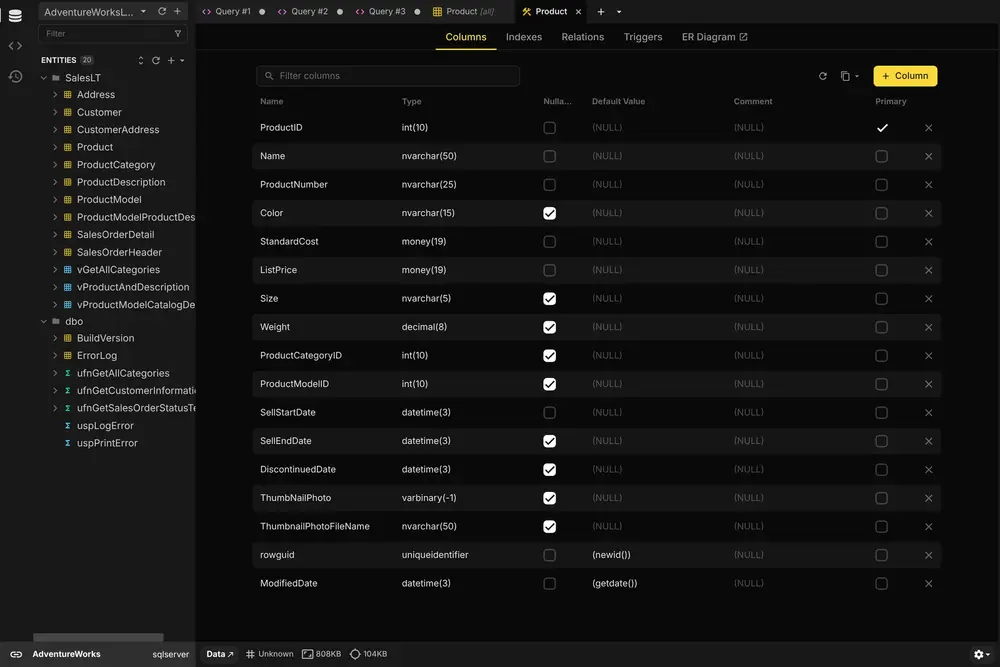
Task: Collapse the SalesLT schema folder
Action: pyautogui.click(x=43, y=78)
